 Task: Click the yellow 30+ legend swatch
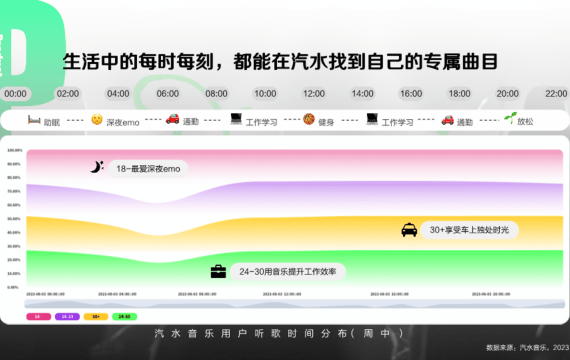pyautogui.click(x=96, y=317)
